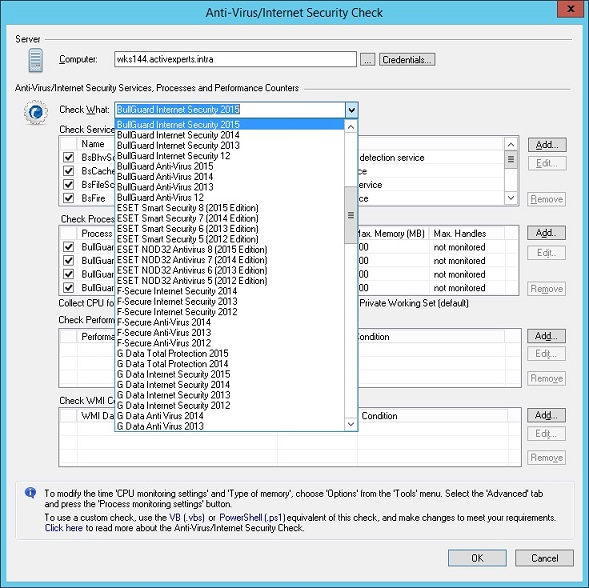Viewport: 589px width, 588px height.
Task: Open the PowerShell (.ps1) script link
Action: [252, 517]
